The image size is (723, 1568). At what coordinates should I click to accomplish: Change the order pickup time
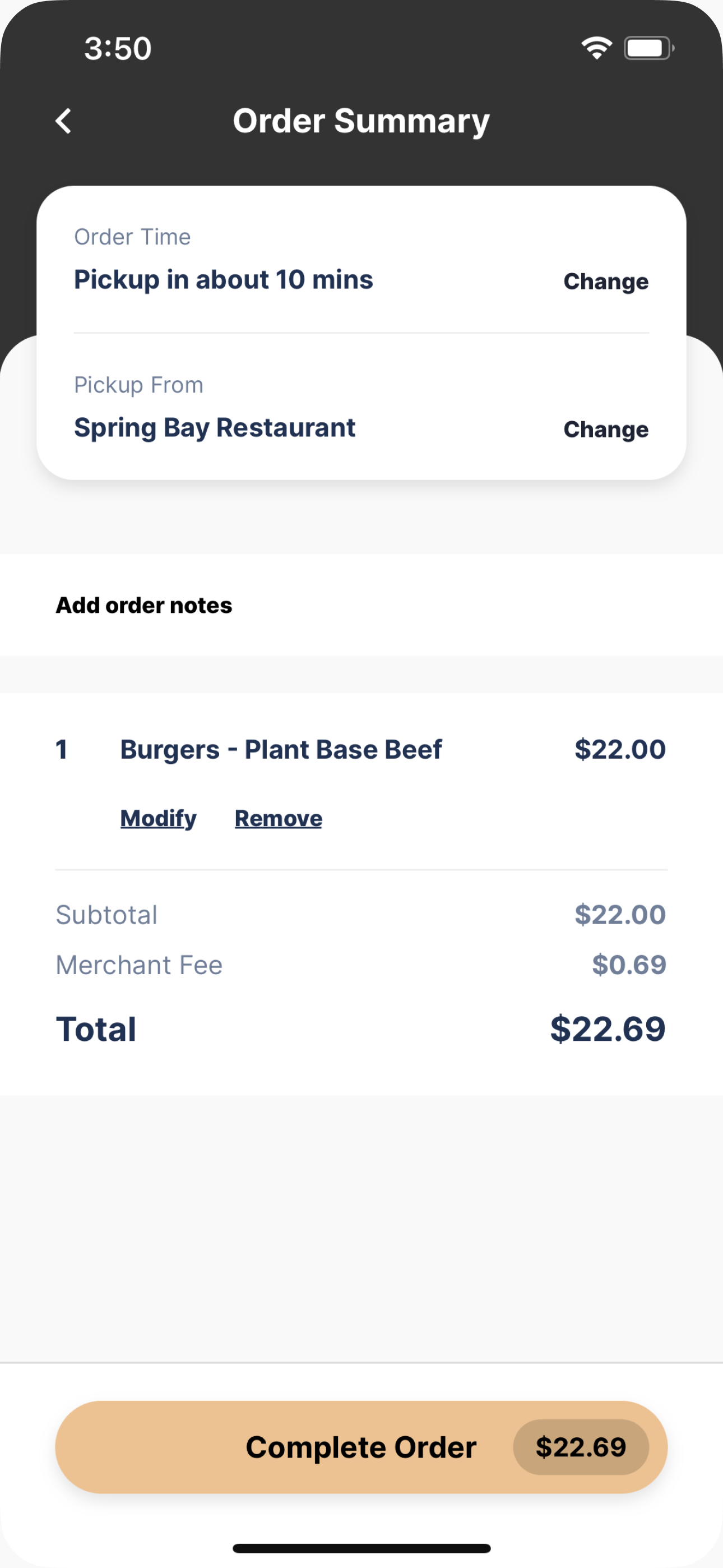(605, 282)
